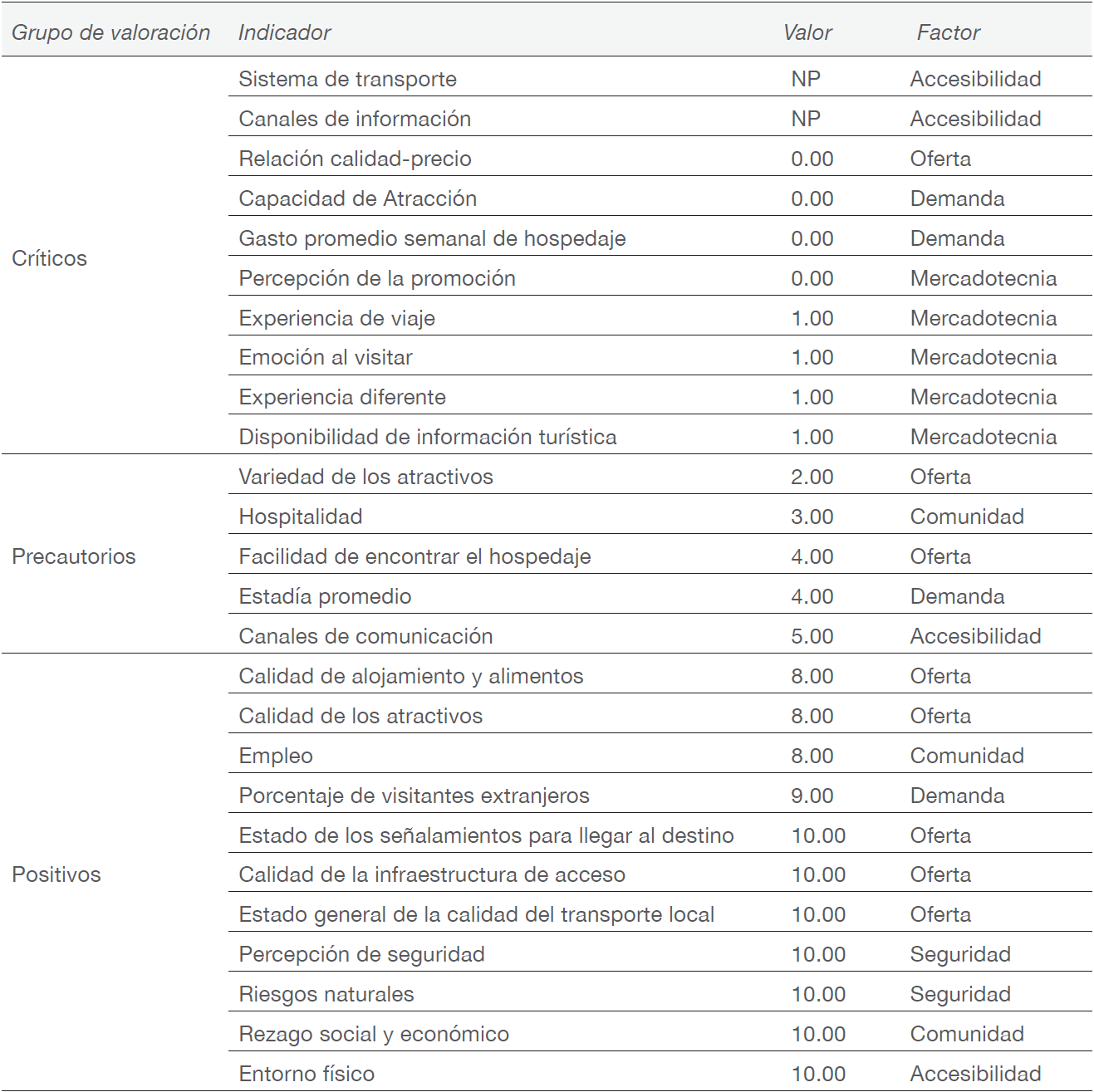Select the 'Entorno físico' row text
Image resolution: width=1094 pixels, height=1092 pixels.
point(307,1074)
